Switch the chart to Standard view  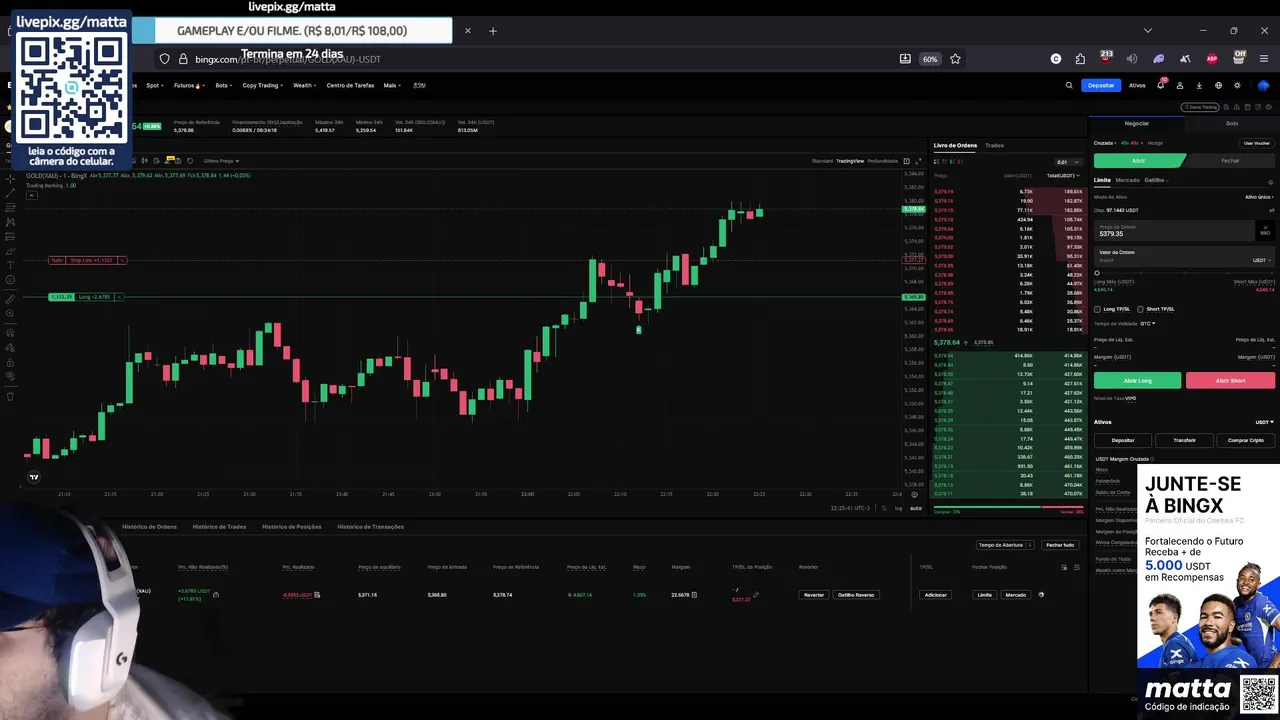[x=822, y=161]
